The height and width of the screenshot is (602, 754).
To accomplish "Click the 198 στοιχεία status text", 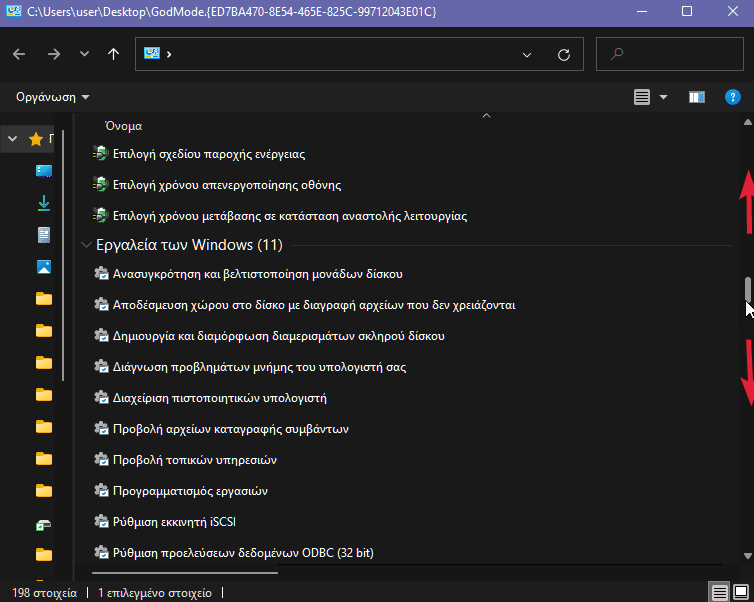I will (x=44, y=593).
